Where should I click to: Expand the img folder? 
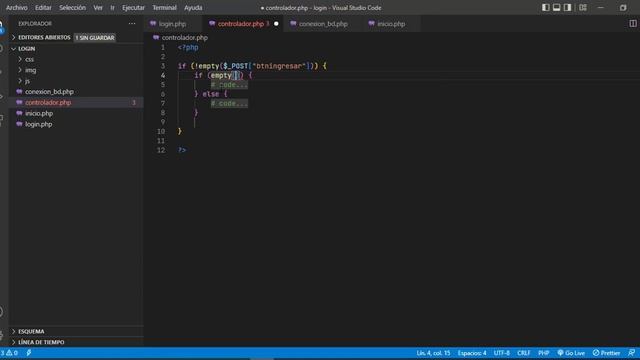click(x=31, y=70)
